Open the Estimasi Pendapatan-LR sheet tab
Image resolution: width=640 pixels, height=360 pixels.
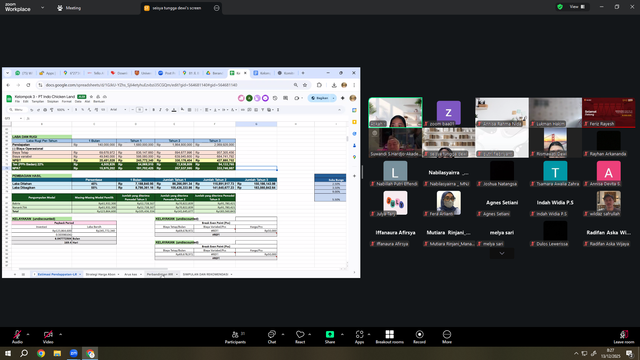[x=57, y=274]
